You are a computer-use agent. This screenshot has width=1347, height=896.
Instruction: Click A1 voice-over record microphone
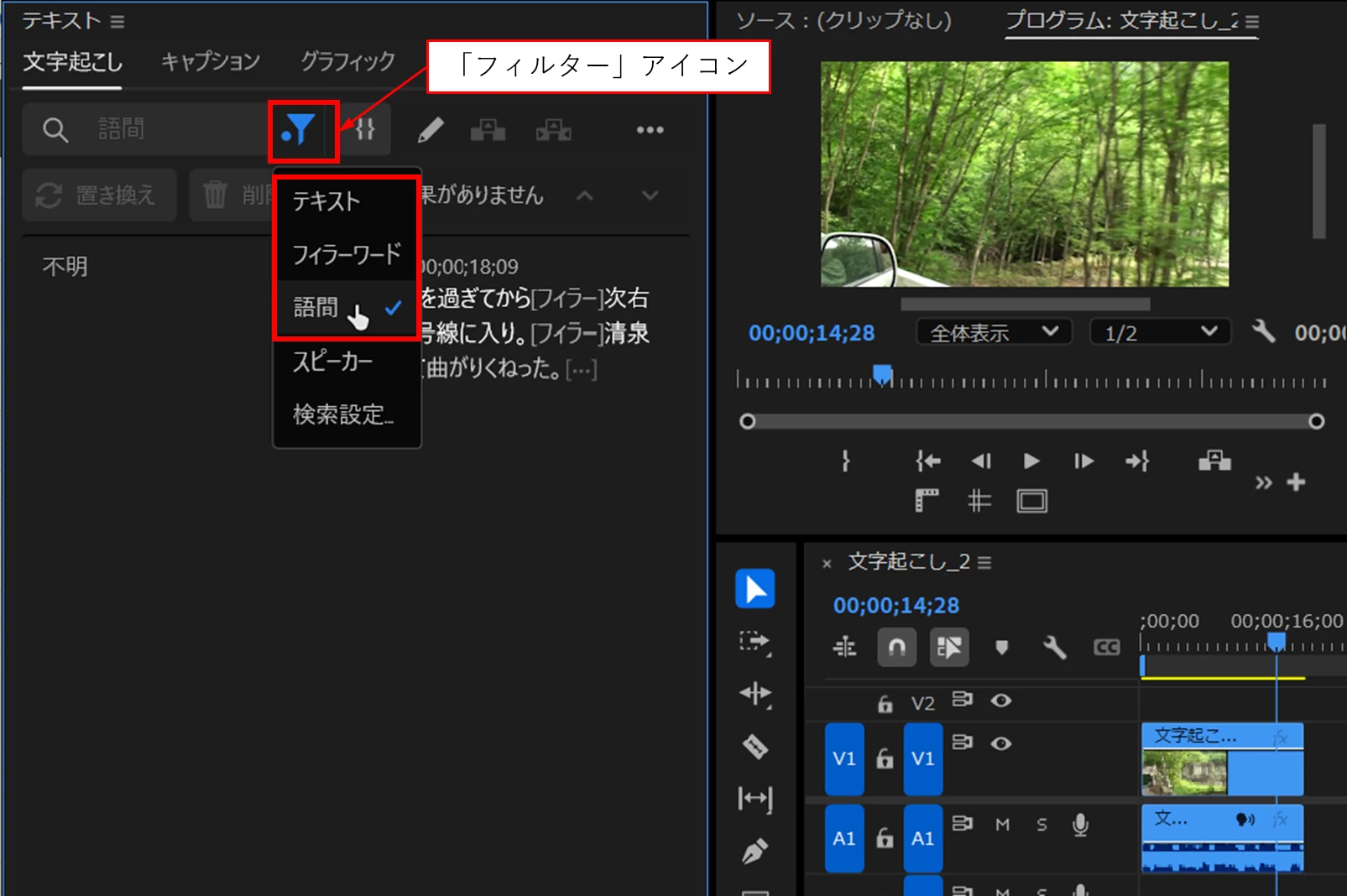tap(1080, 825)
